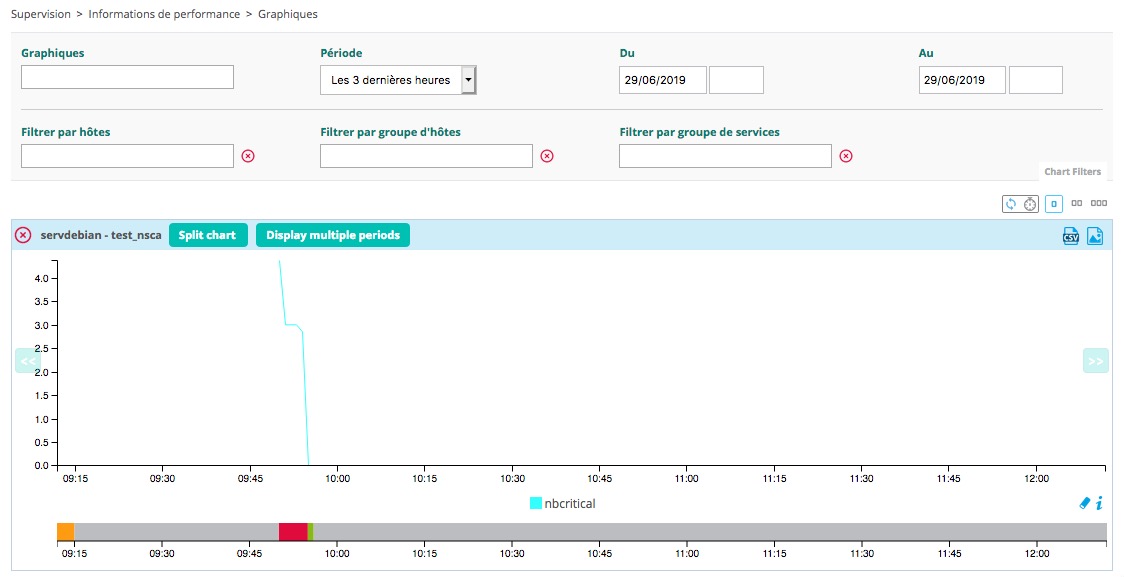The image size is (1124, 577).
Task: Expand the Chart Filters panel tab
Action: click(1072, 172)
